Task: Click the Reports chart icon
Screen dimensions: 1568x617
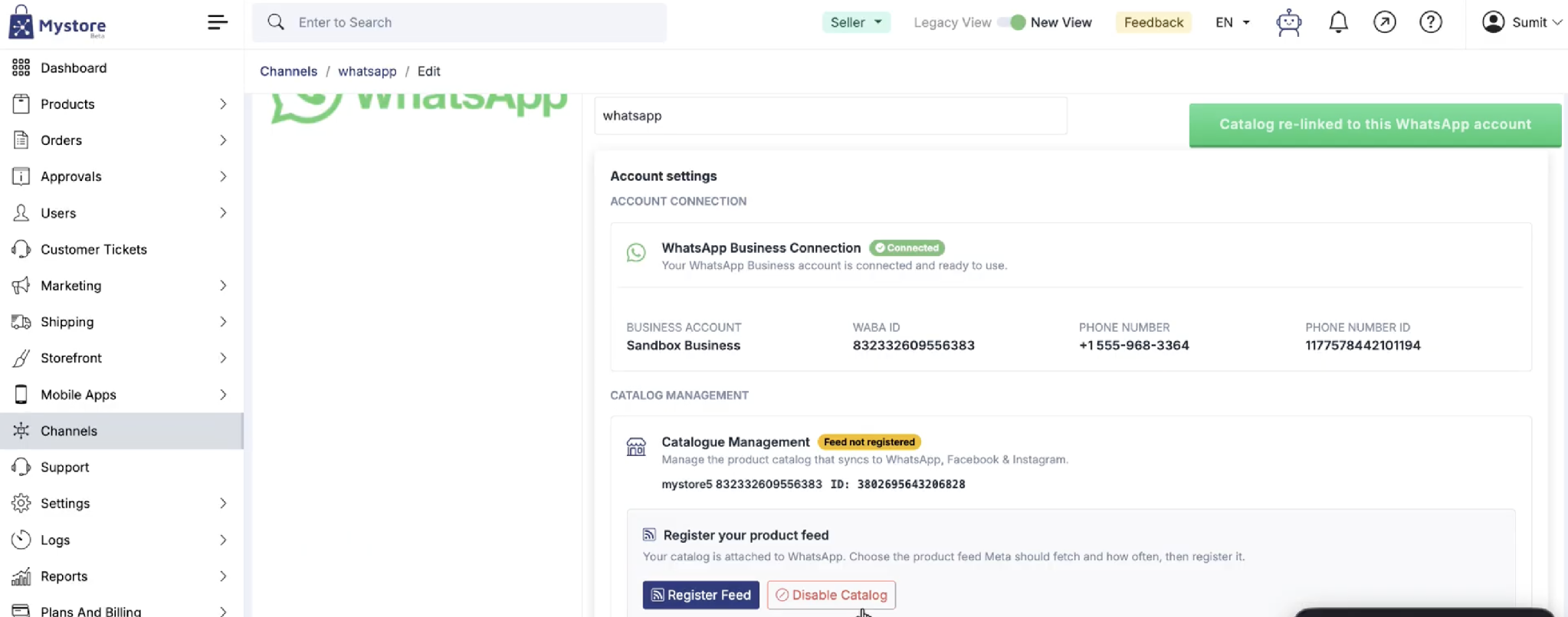Action: tap(21, 576)
